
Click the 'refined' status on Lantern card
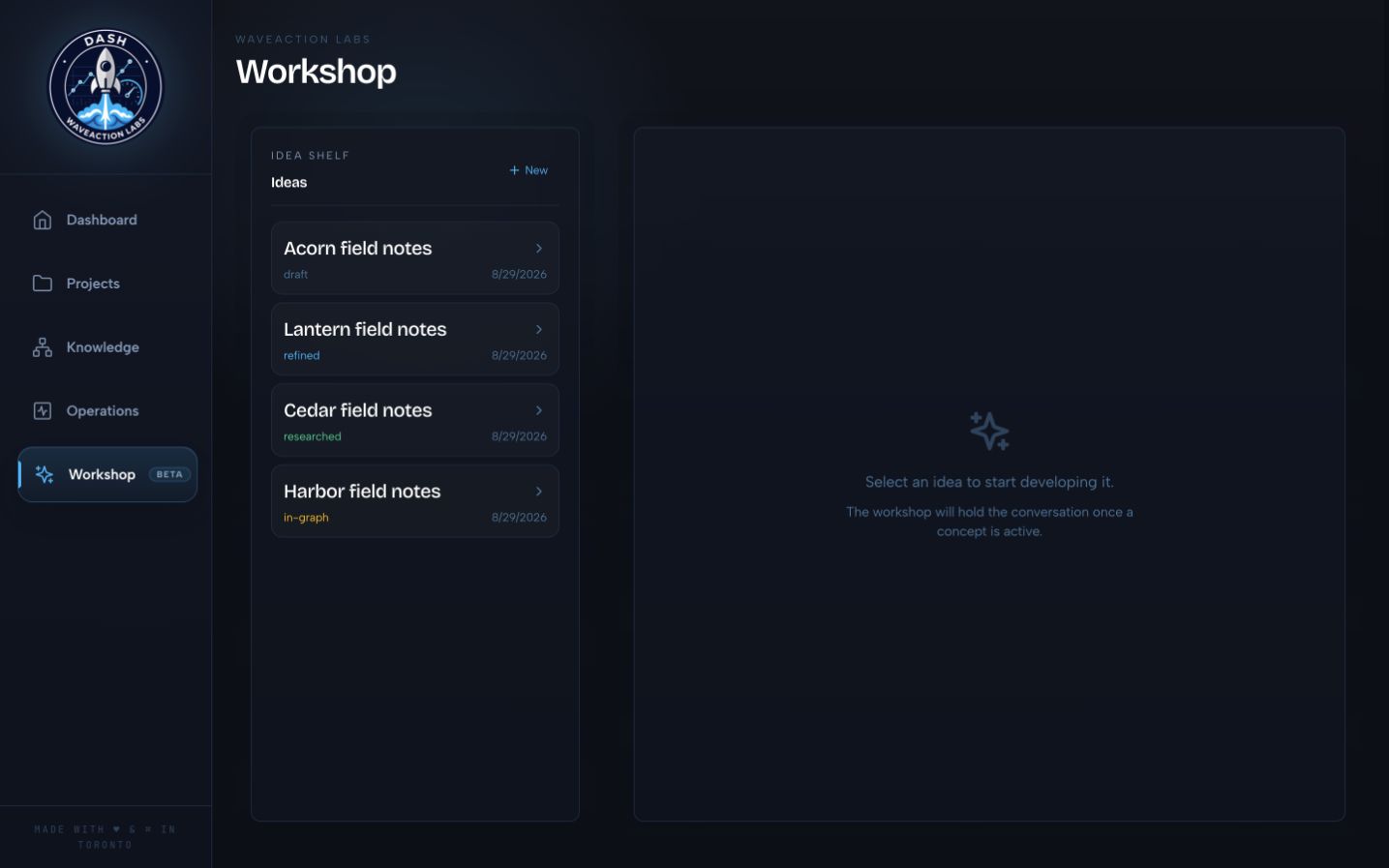(301, 356)
